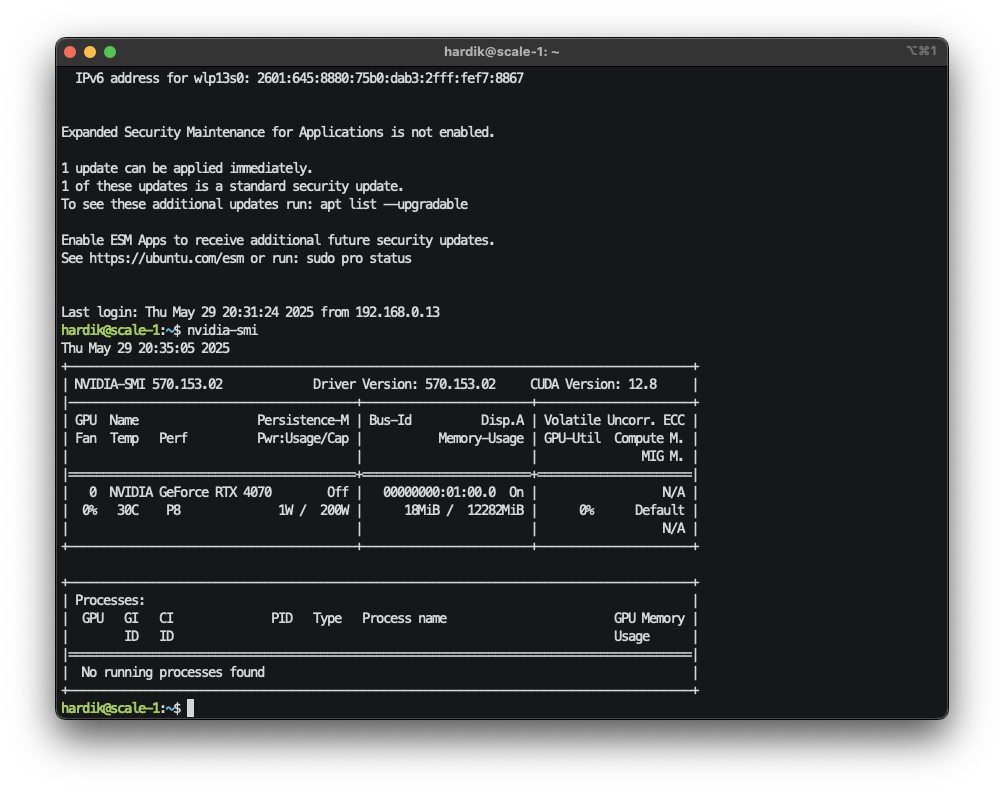The image size is (1004, 793).
Task: Click the 'Disp.A' column header
Action: coord(502,420)
